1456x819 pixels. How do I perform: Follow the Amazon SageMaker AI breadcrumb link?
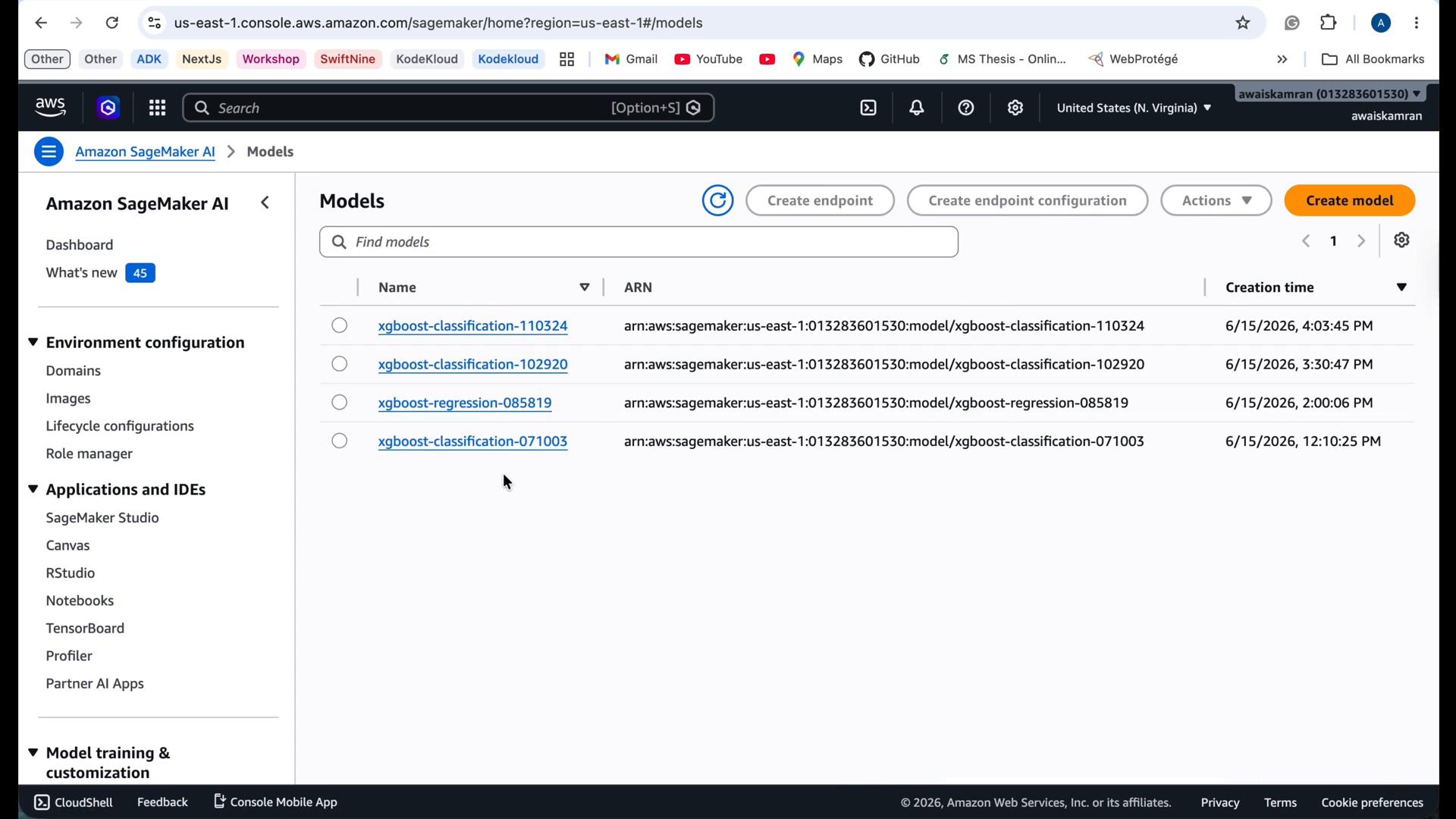(145, 152)
